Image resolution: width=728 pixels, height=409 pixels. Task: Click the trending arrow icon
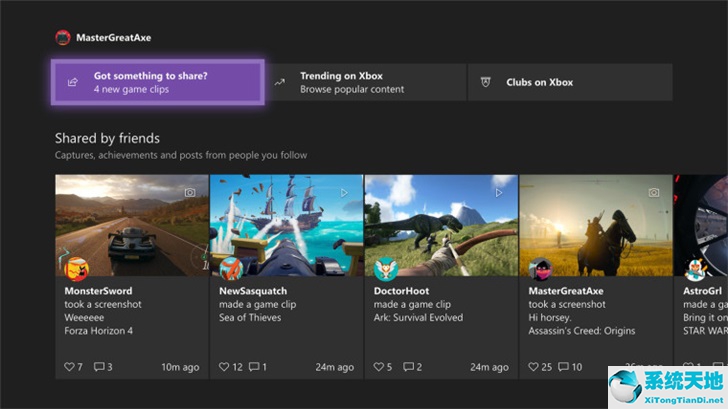[280, 82]
